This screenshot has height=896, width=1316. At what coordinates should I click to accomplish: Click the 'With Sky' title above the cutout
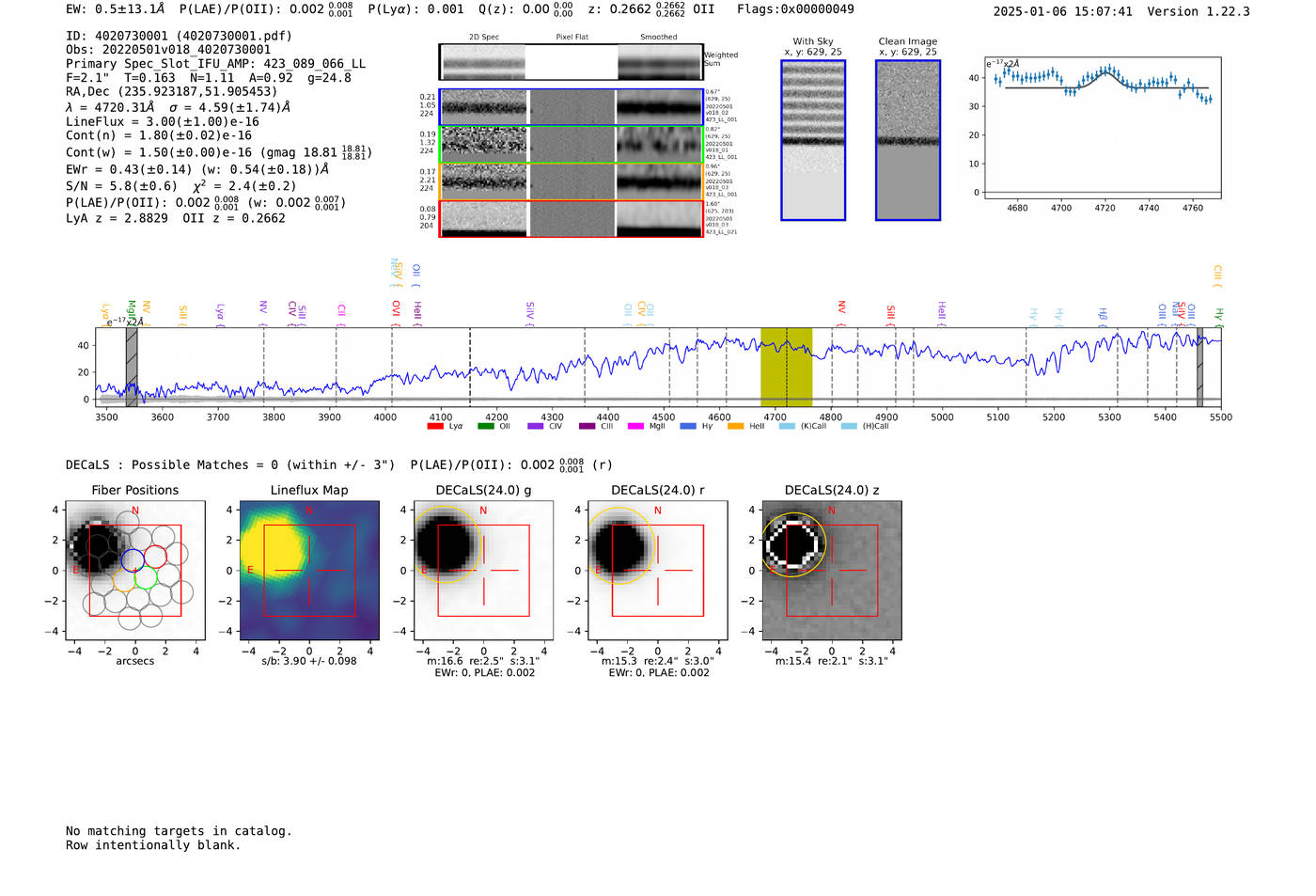(813, 41)
